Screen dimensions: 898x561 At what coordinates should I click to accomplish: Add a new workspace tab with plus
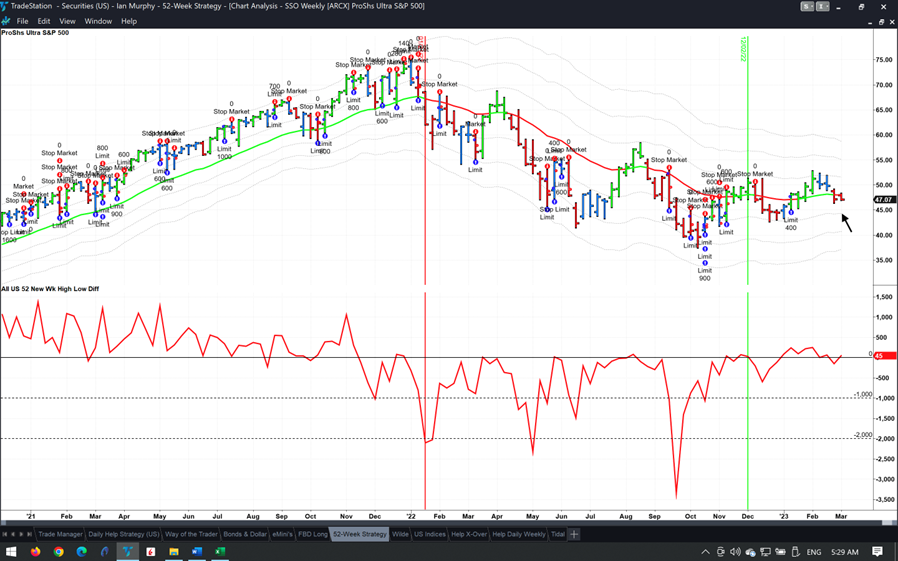[574, 534]
